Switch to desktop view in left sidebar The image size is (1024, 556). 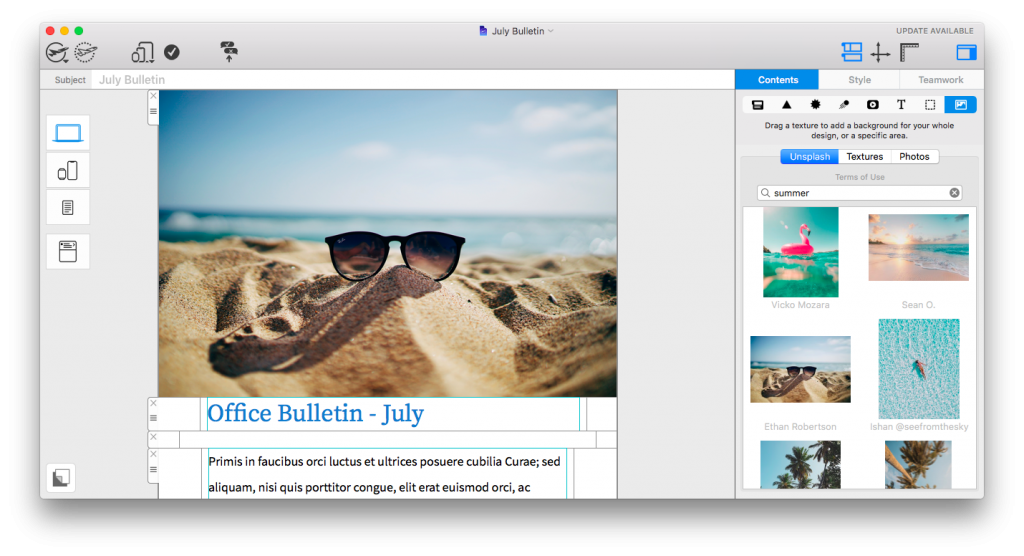tap(68, 133)
